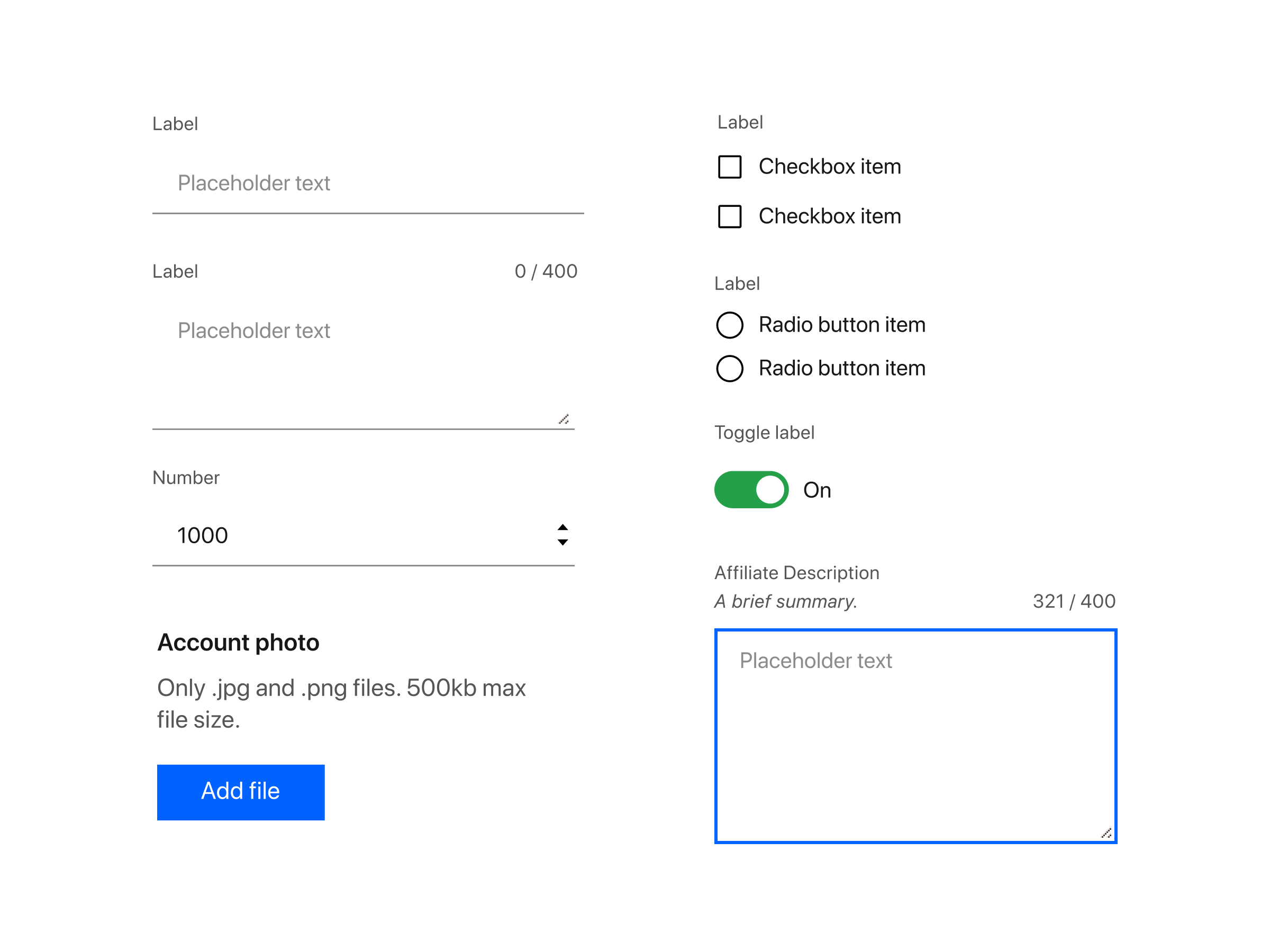The width and height of the screenshot is (1270, 952).
Task: Click resize handle of Affiliate Description textarea
Action: click(1106, 833)
